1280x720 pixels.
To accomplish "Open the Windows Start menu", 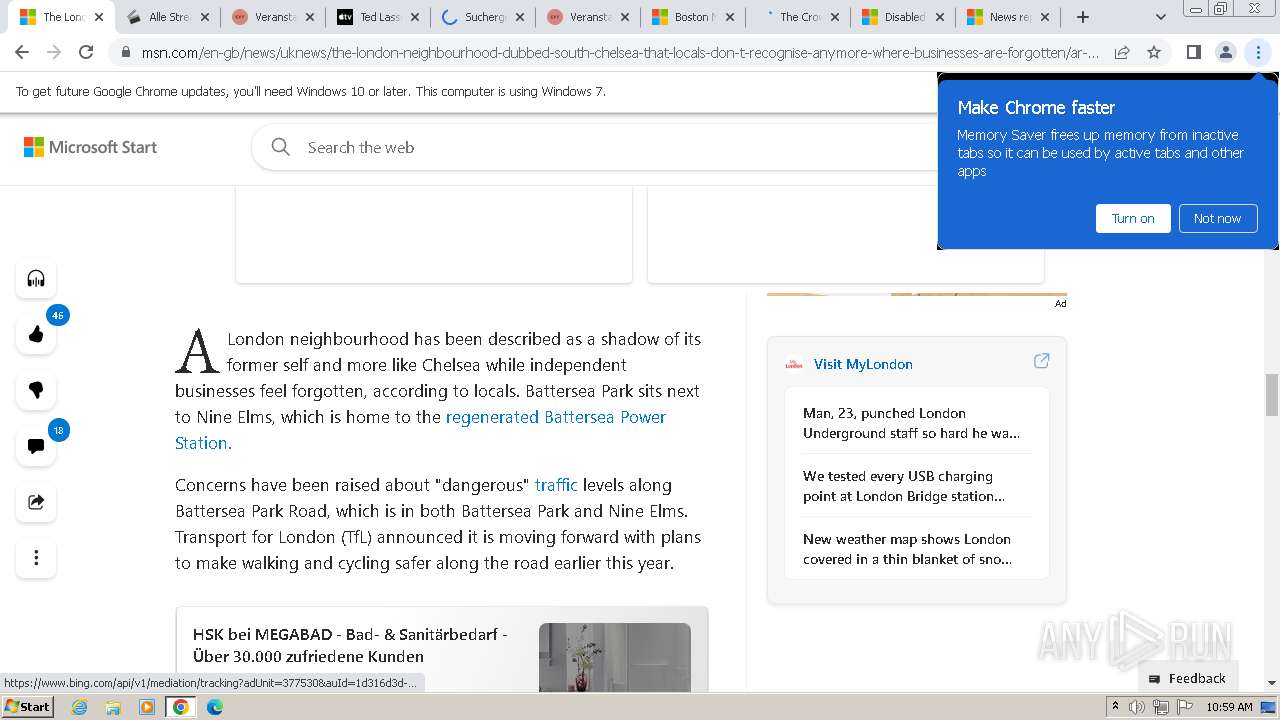I will coord(27,706).
